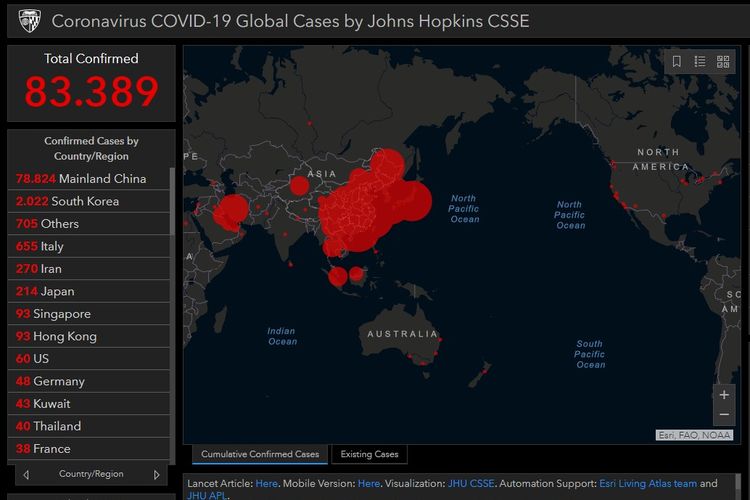This screenshot has height=500, width=750.
Task: Go to previous Country/Region list page
Action: 26,475
